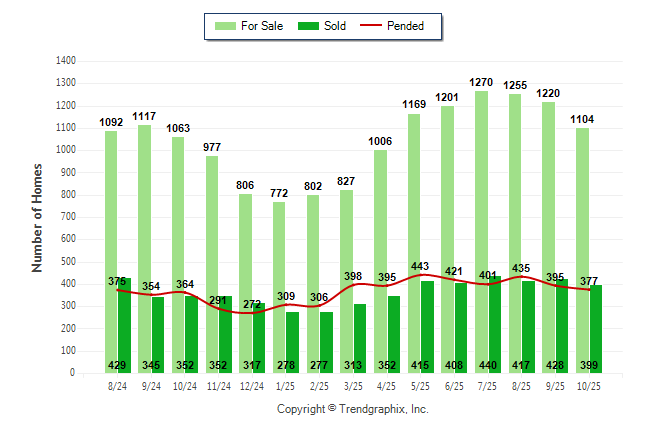Click the 1400 y-axis tick label
The image size is (646, 434).
pyautogui.click(x=68, y=61)
